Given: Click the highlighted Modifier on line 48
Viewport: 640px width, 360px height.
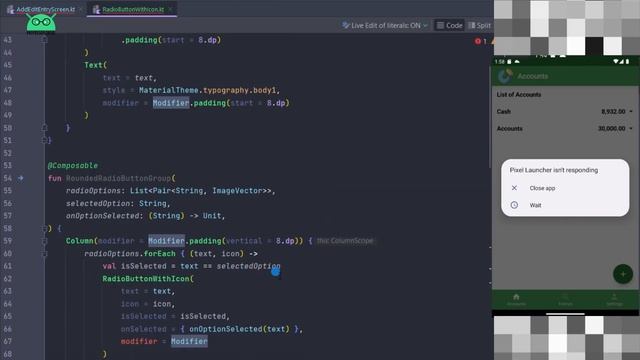Looking at the screenshot, I should click(171, 103).
